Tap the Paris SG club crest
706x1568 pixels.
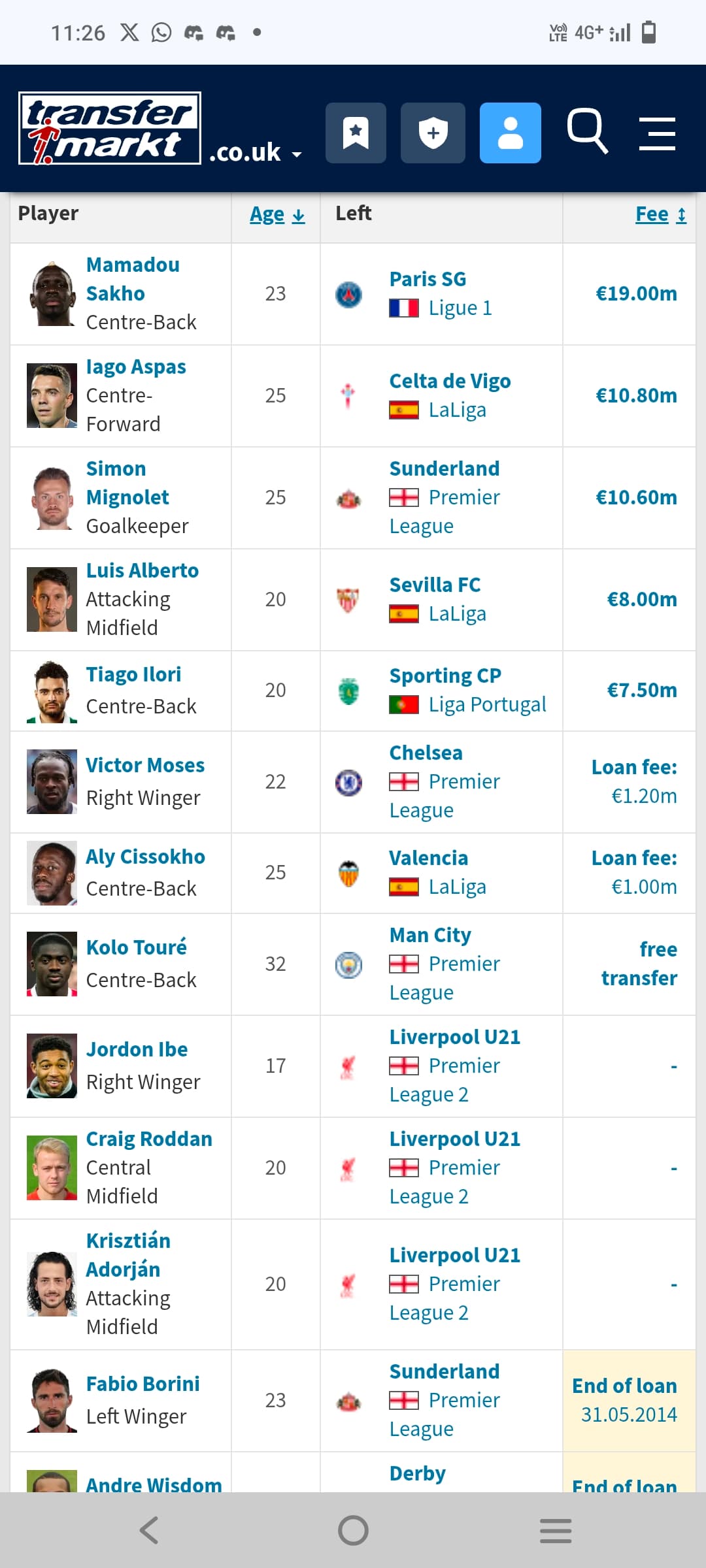coord(348,295)
